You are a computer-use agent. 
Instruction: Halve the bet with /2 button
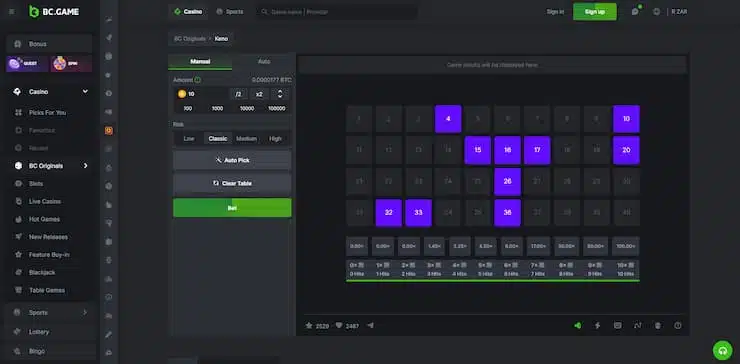click(x=238, y=94)
